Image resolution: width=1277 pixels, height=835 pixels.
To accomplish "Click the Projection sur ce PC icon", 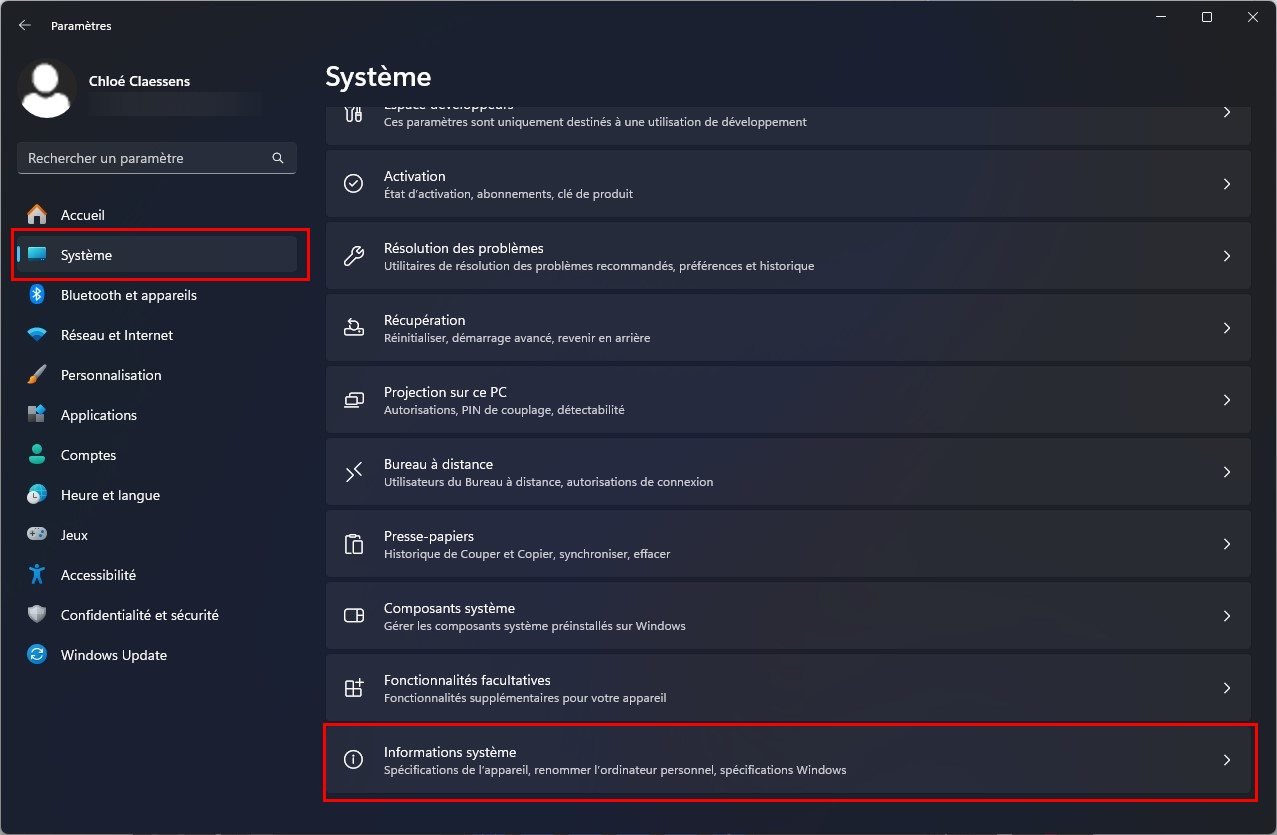I will tap(353, 400).
